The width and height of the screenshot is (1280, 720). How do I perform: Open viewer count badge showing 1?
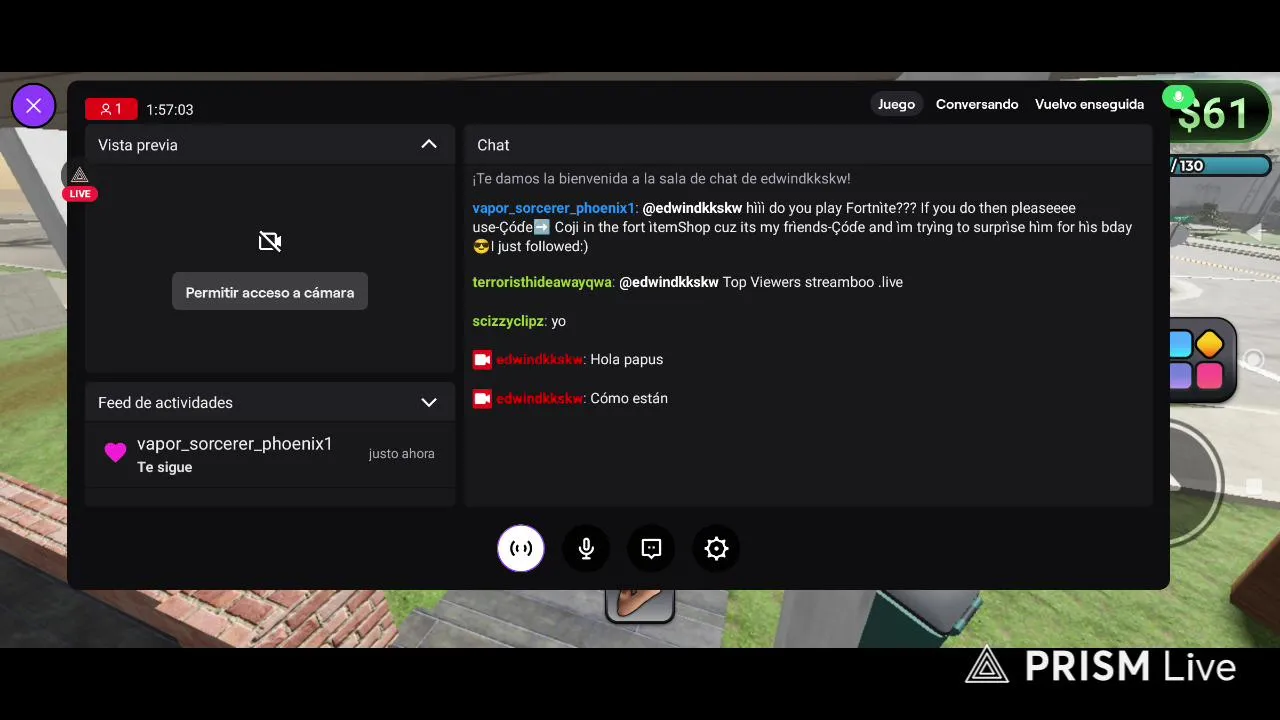click(111, 109)
